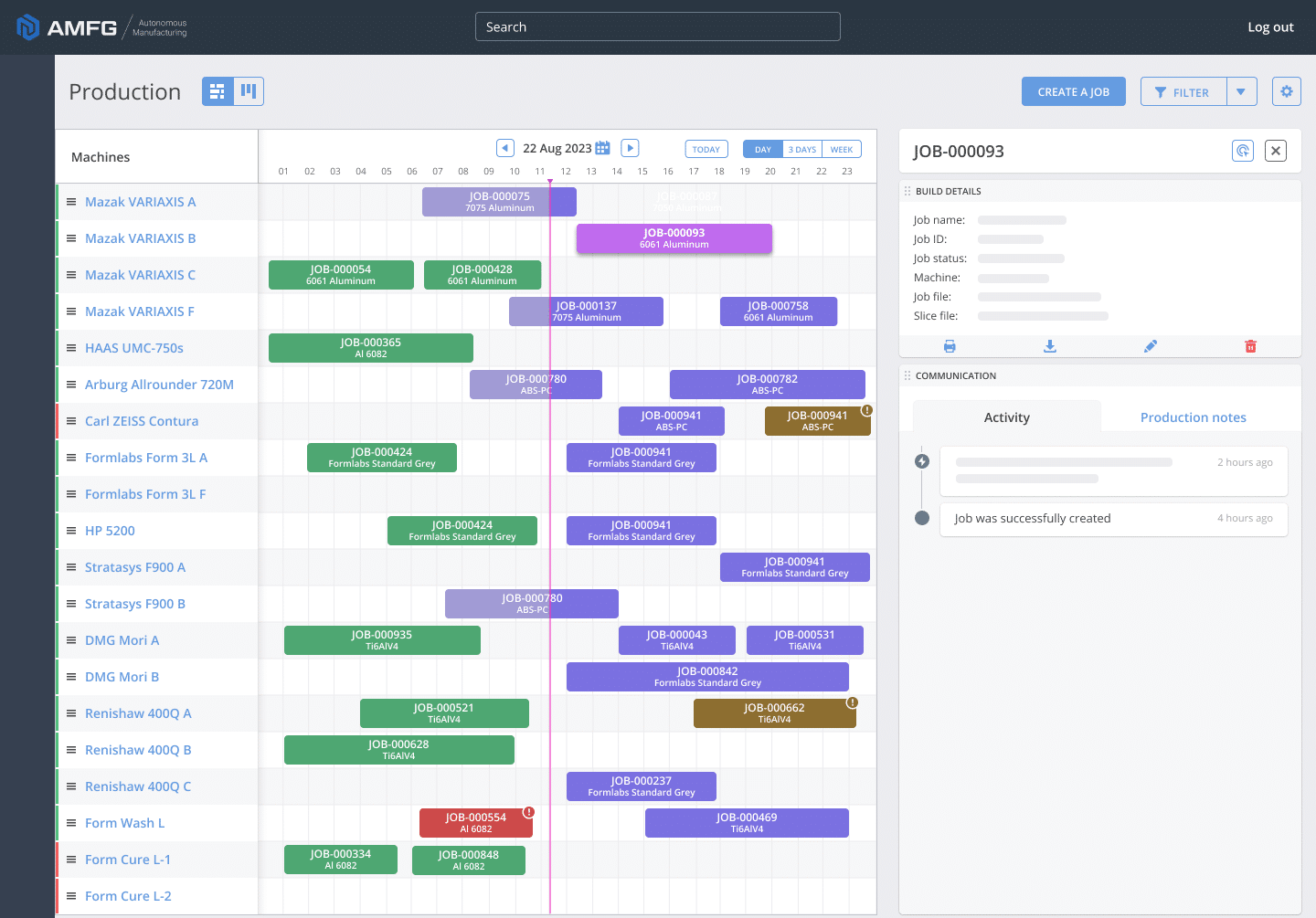This screenshot has height=918, width=1316.
Task: Click CREATE A JOB button
Action: [x=1074, y=91]
